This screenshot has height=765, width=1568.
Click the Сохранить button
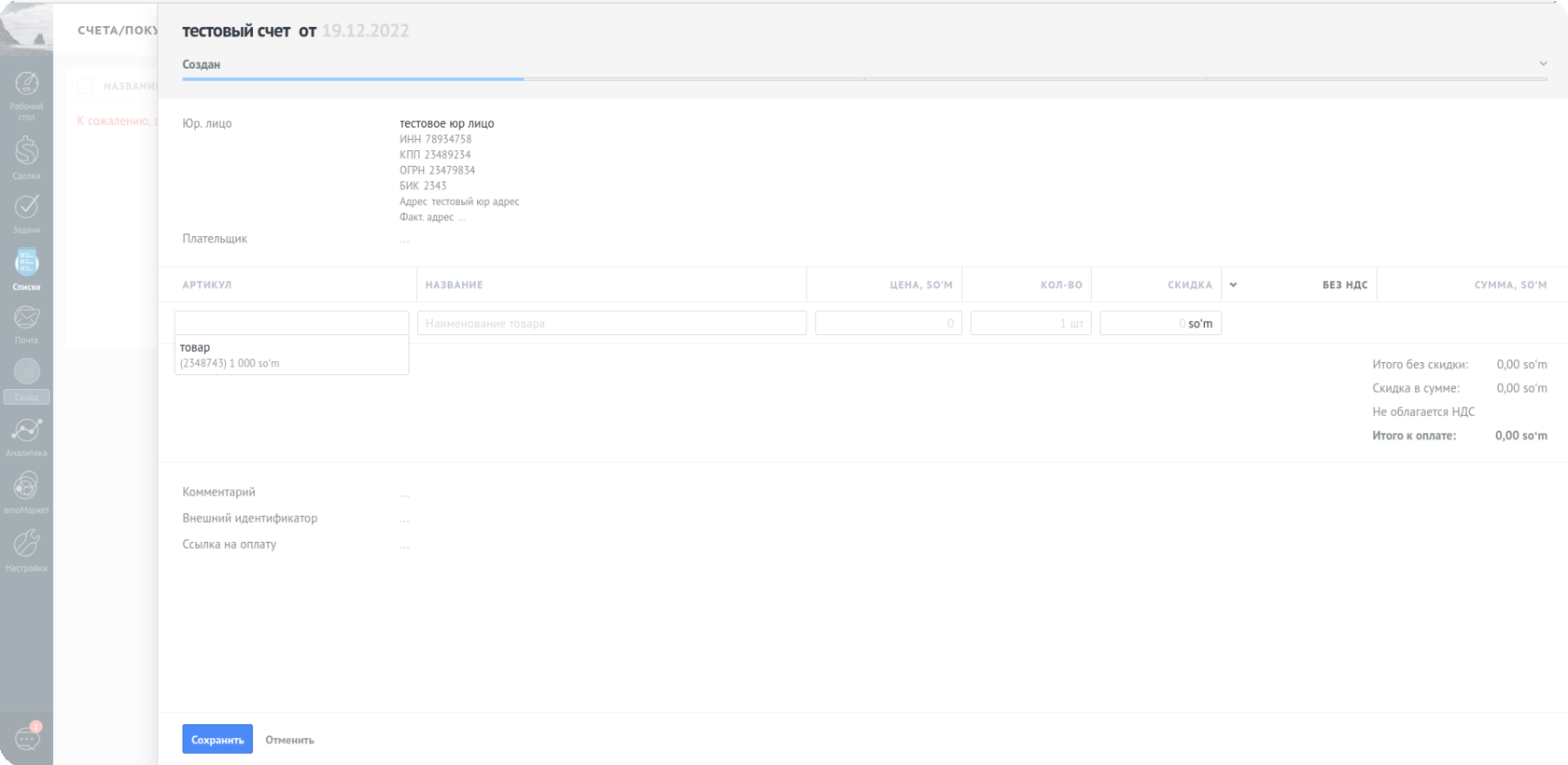click(217, 739)
